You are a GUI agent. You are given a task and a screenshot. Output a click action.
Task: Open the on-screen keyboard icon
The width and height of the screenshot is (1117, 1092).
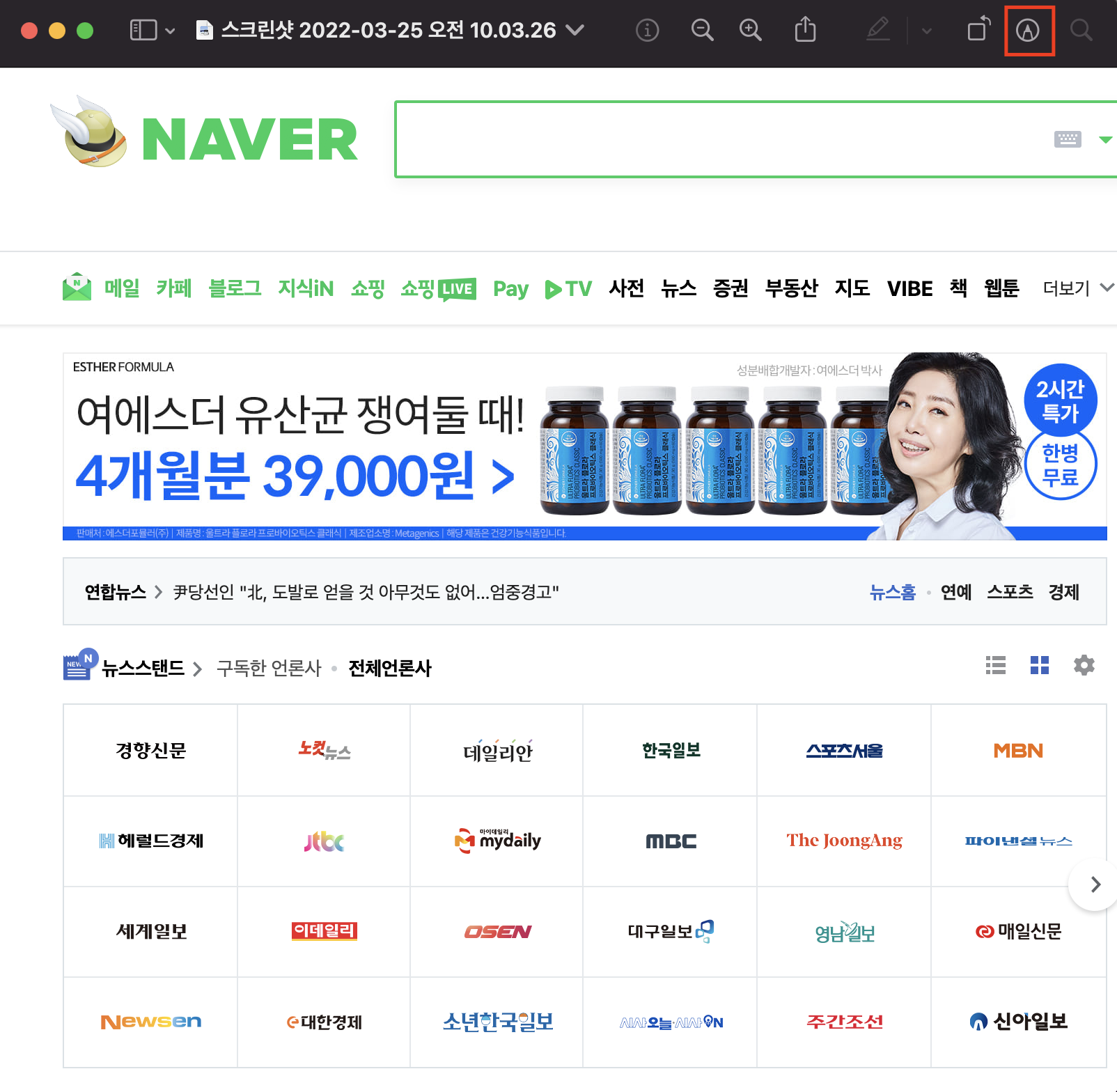coord(1068,139)
